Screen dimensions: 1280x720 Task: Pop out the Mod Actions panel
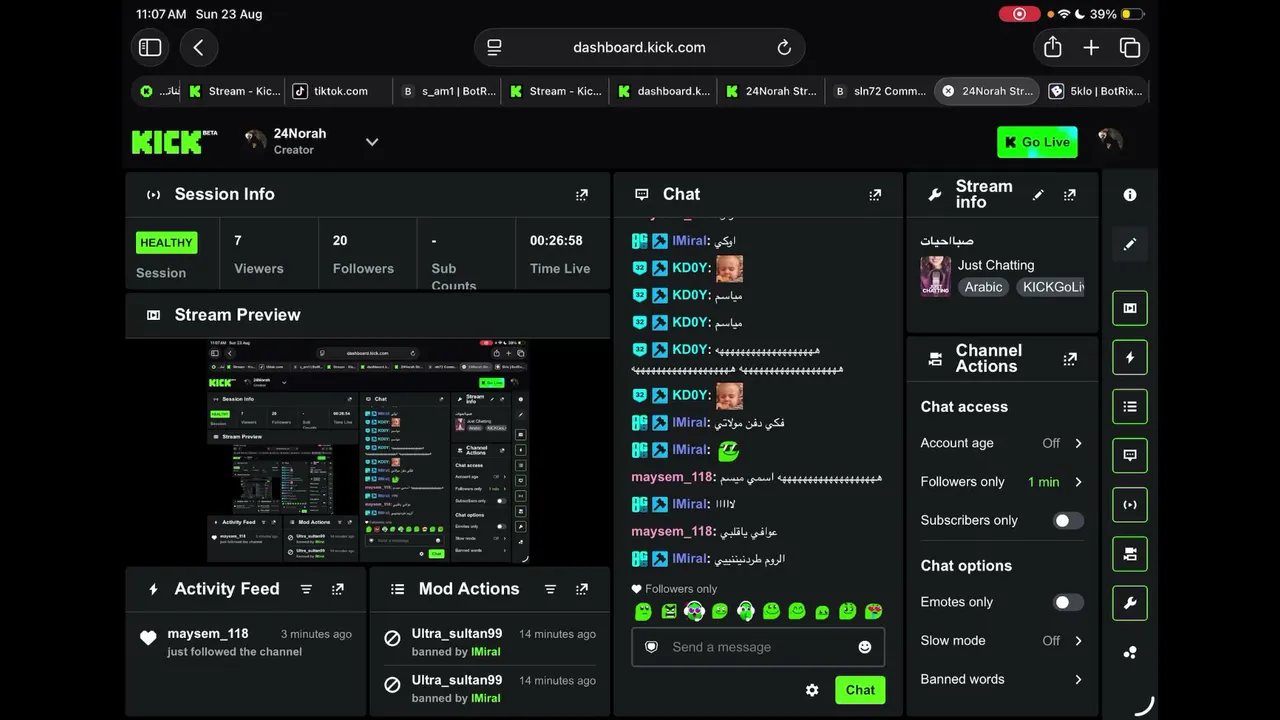[x=582, y=590]
